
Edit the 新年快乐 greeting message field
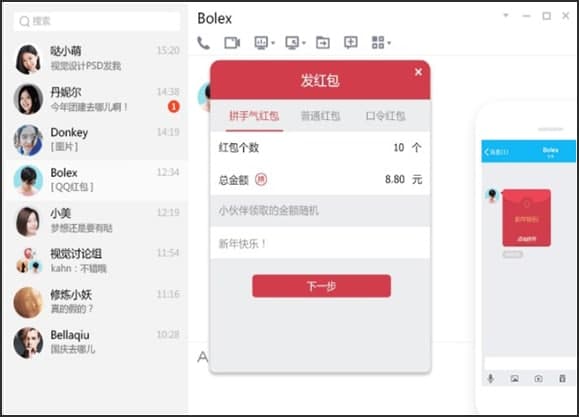320,243
